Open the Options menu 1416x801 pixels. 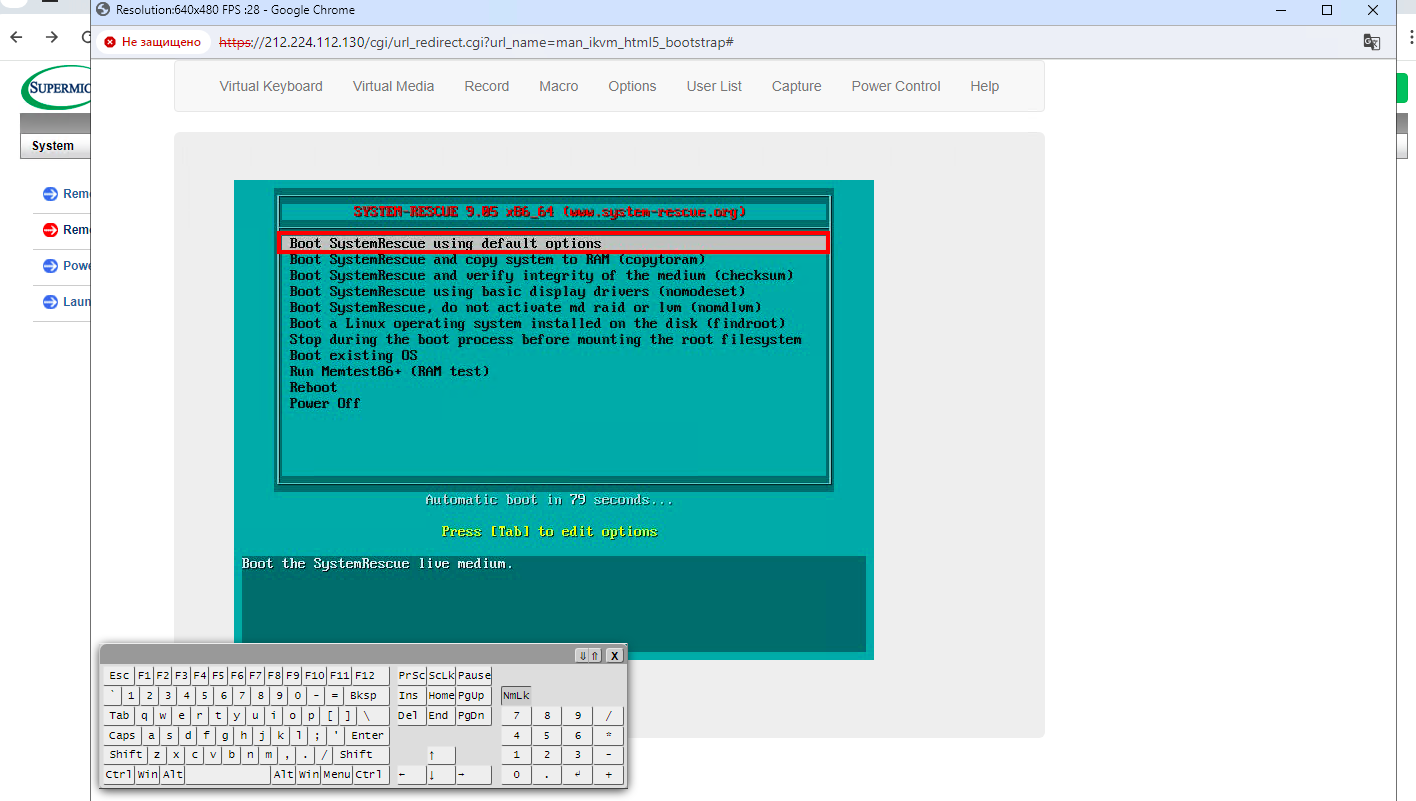pos(632,86)
